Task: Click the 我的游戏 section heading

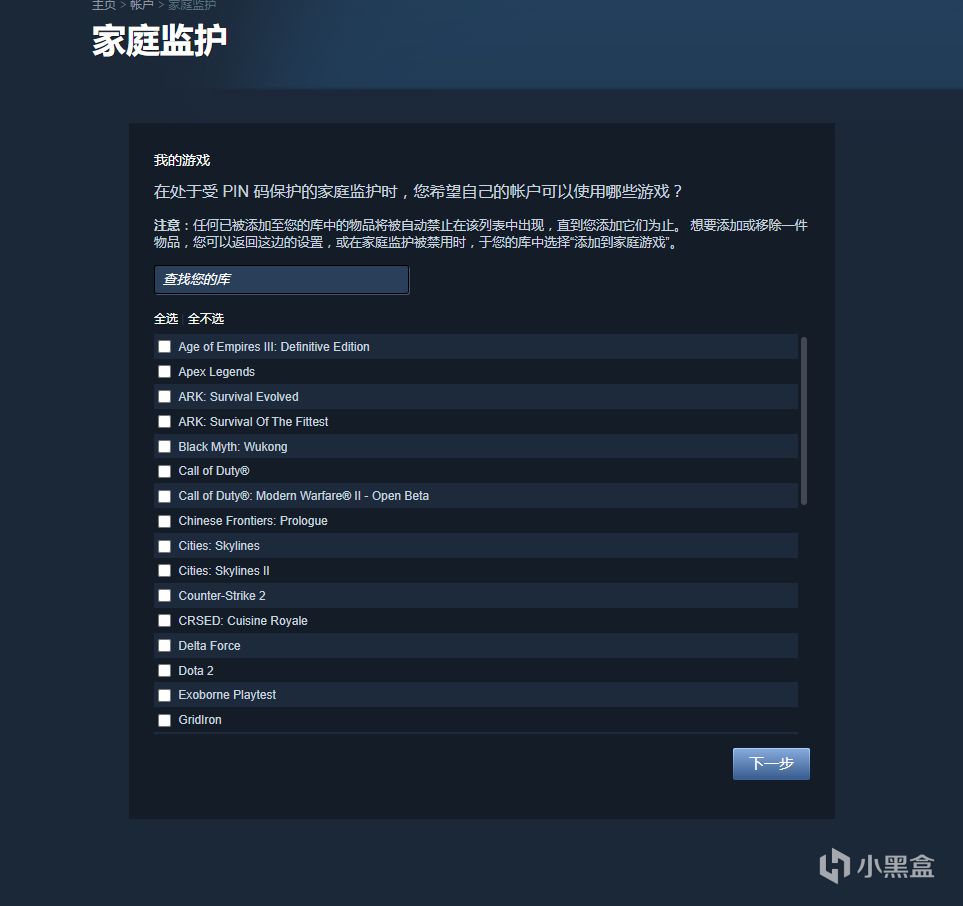Action: [182, 160]
